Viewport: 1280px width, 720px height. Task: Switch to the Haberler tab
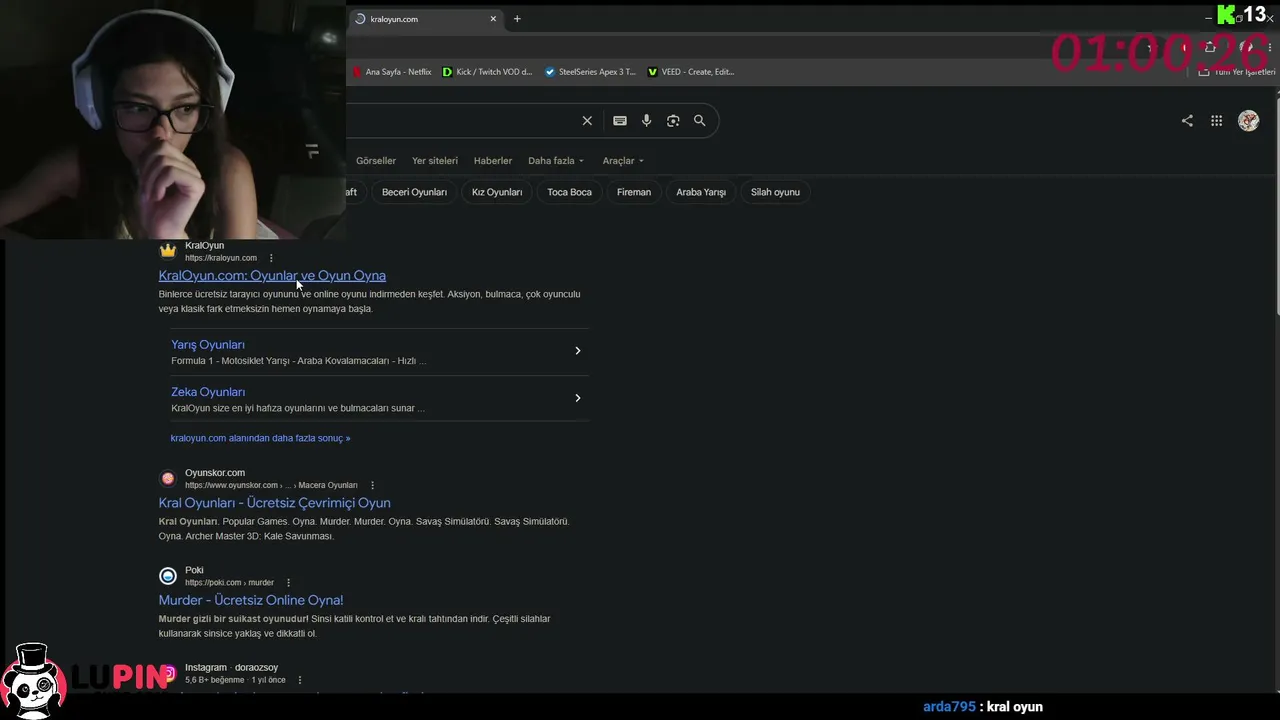click(493, 161)
